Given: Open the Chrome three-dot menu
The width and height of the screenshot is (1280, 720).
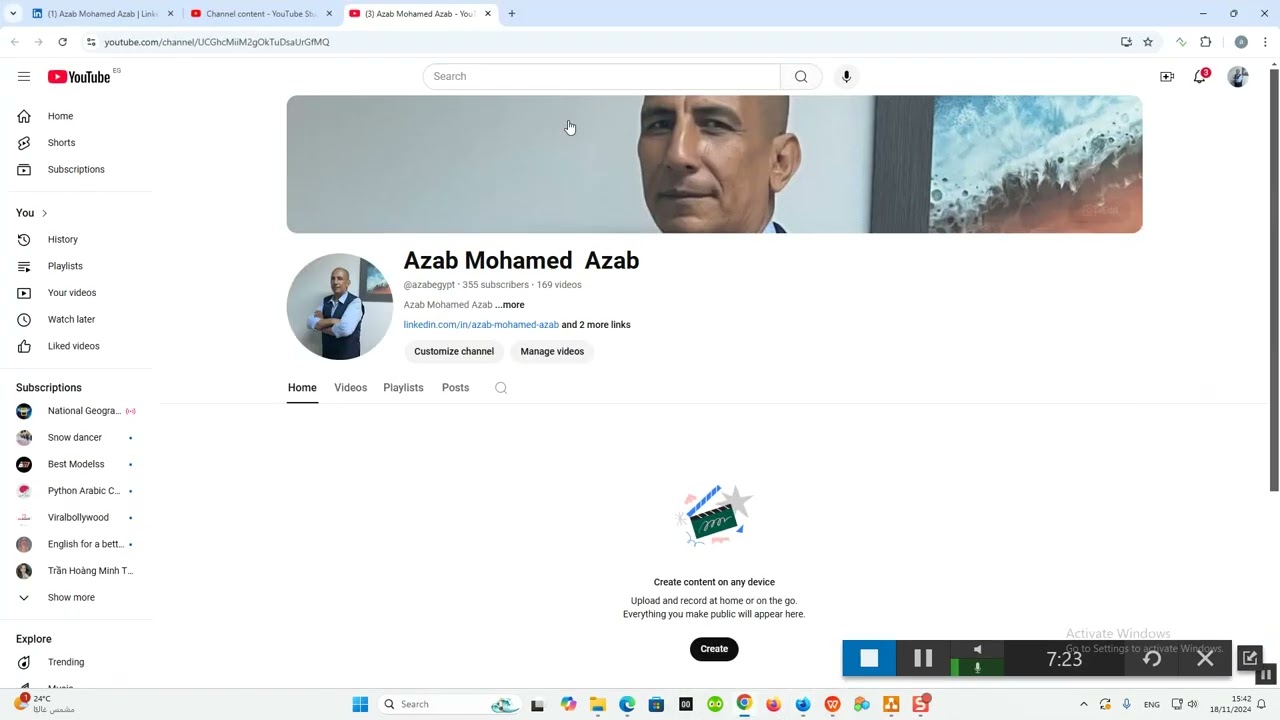Looking at the screenshot, I should click(x=1265, y=42).
